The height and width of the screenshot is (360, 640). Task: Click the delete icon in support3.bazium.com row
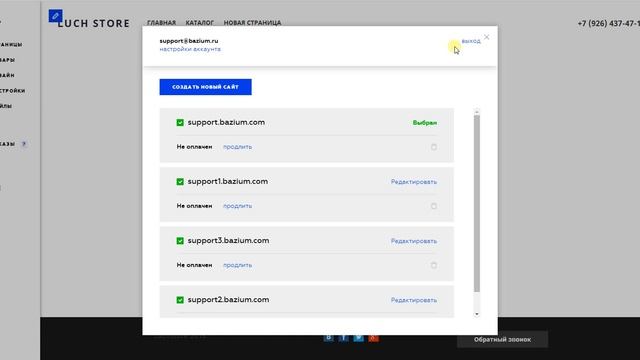[434, 265]
